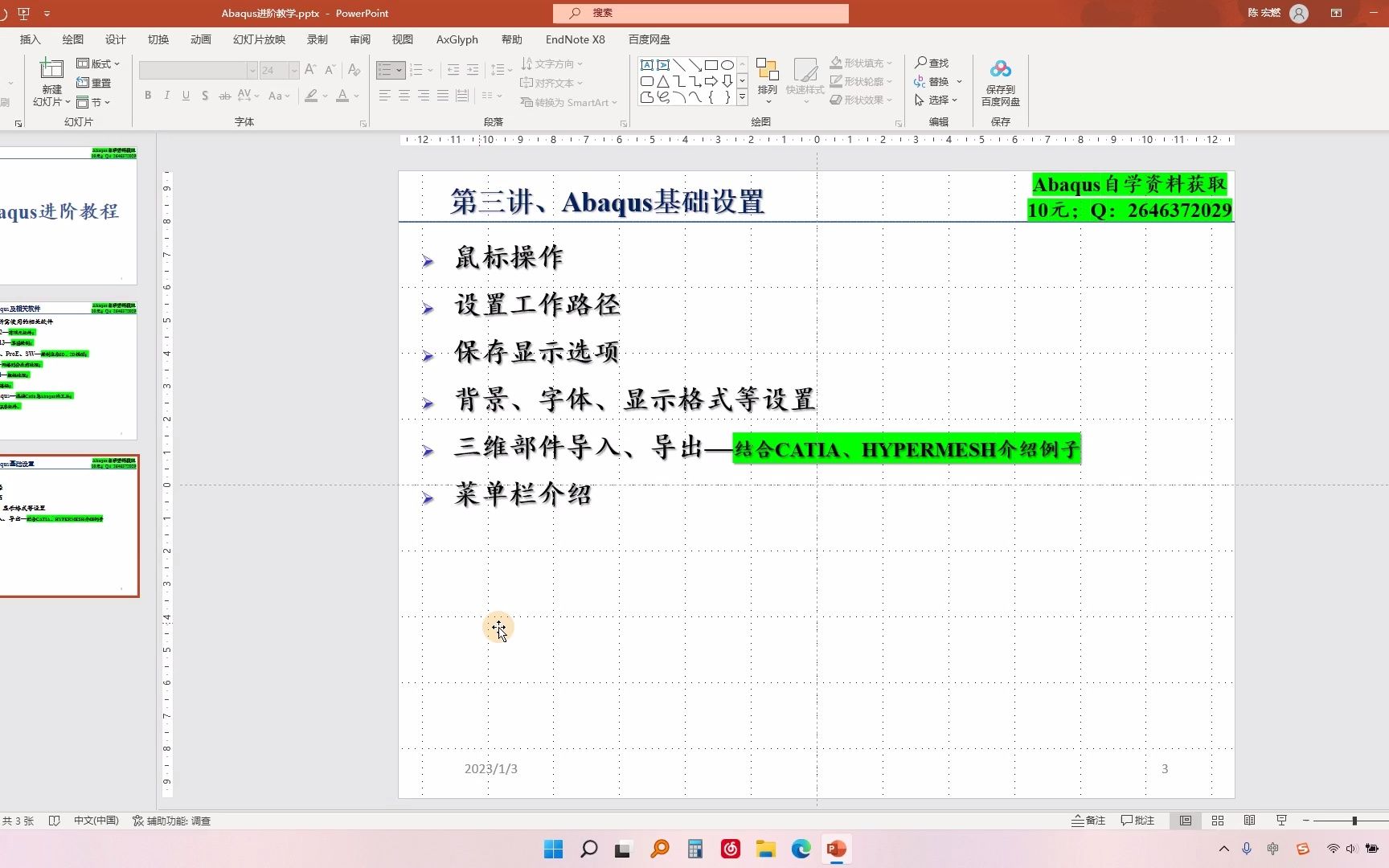Click the New Slide icon
The image size is (1389, 868).
click(51, 70)
